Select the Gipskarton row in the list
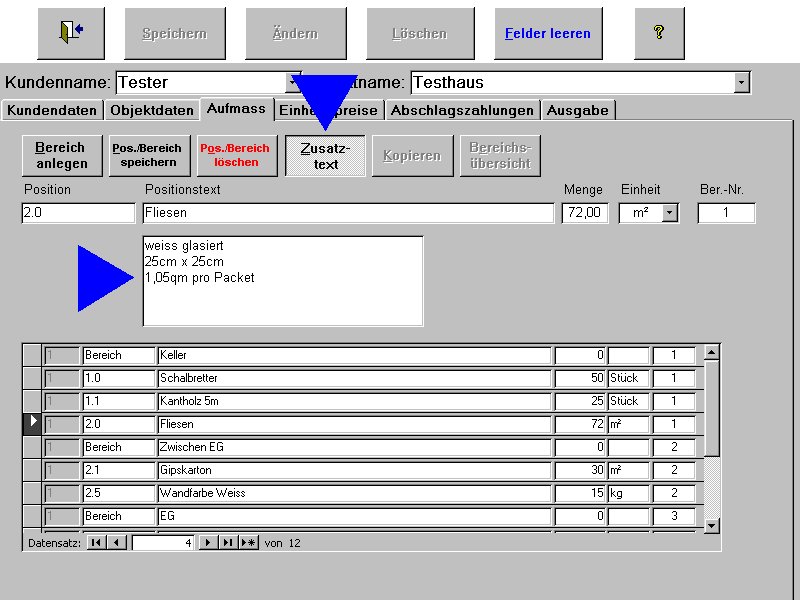The image size is (800, 600). (x=354, y=470)
